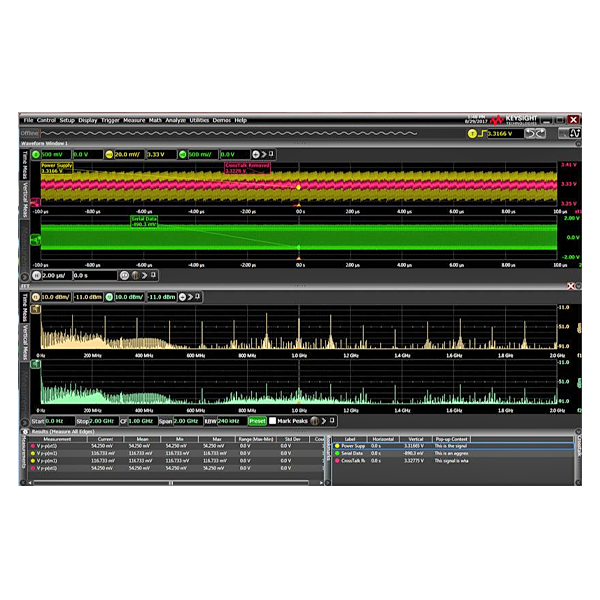Click the add channel plus icon in waveform toolbar
The width and height of the screenshot is (600, 600).
point(256,155)
